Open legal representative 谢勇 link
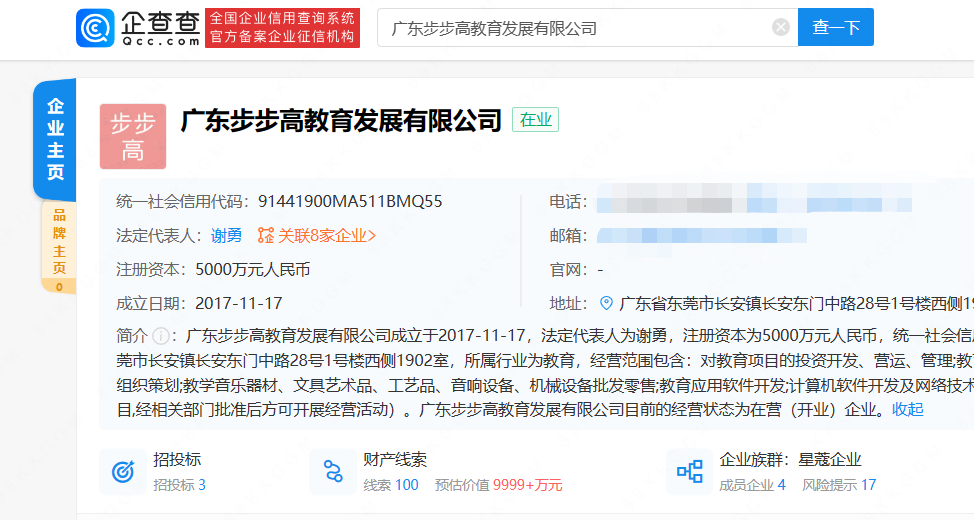 tap(226, 235)
